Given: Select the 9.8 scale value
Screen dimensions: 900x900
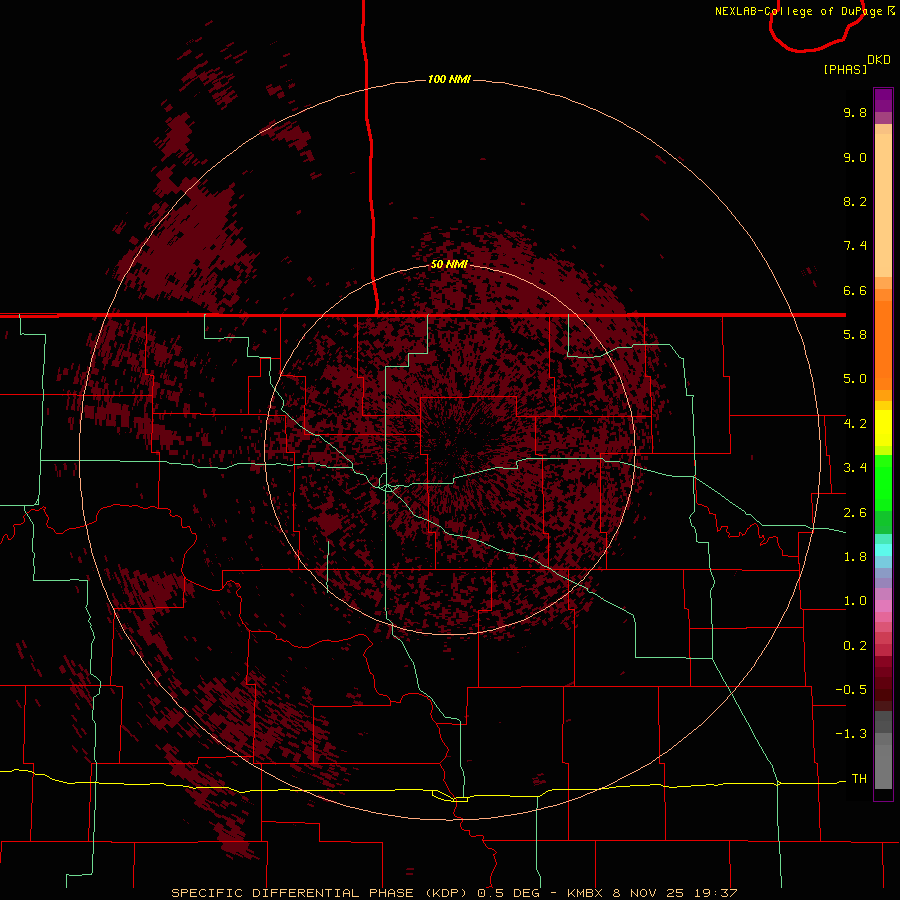Looking at the screenshot, I should [855, 112].
